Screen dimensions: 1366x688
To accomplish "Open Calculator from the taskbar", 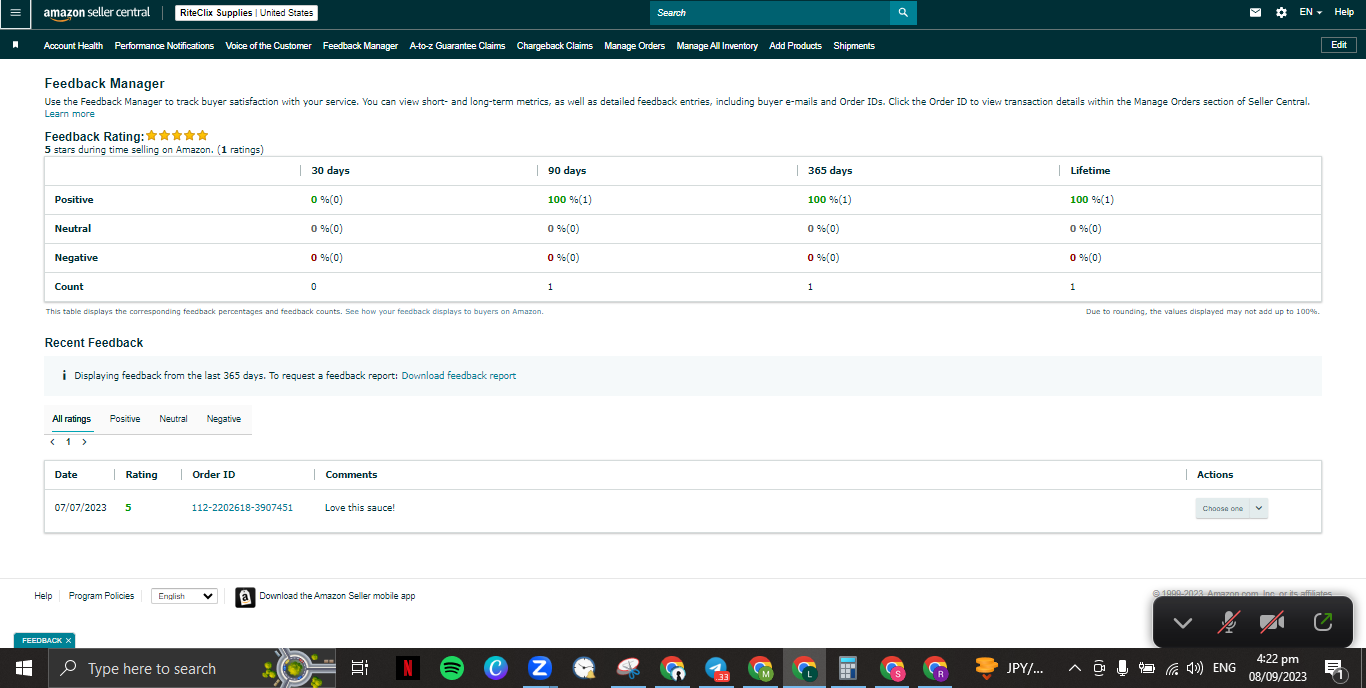I will click(848, 668).
